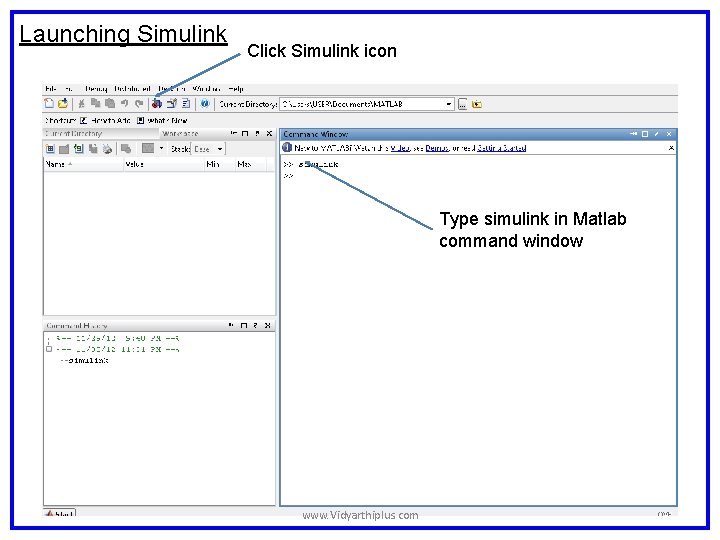Click the plot selection icon in Workspace
The image size is (720, 540).
coord(148,148)
